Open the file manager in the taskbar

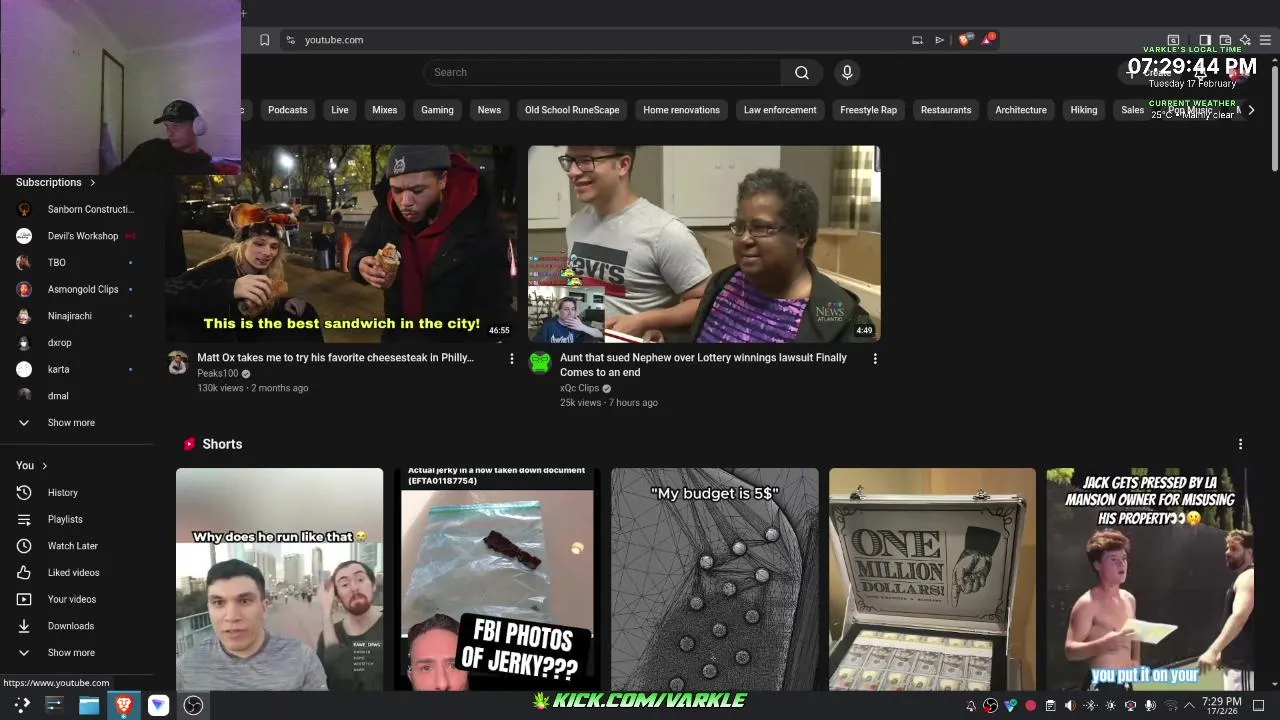[x=89, y=705]
